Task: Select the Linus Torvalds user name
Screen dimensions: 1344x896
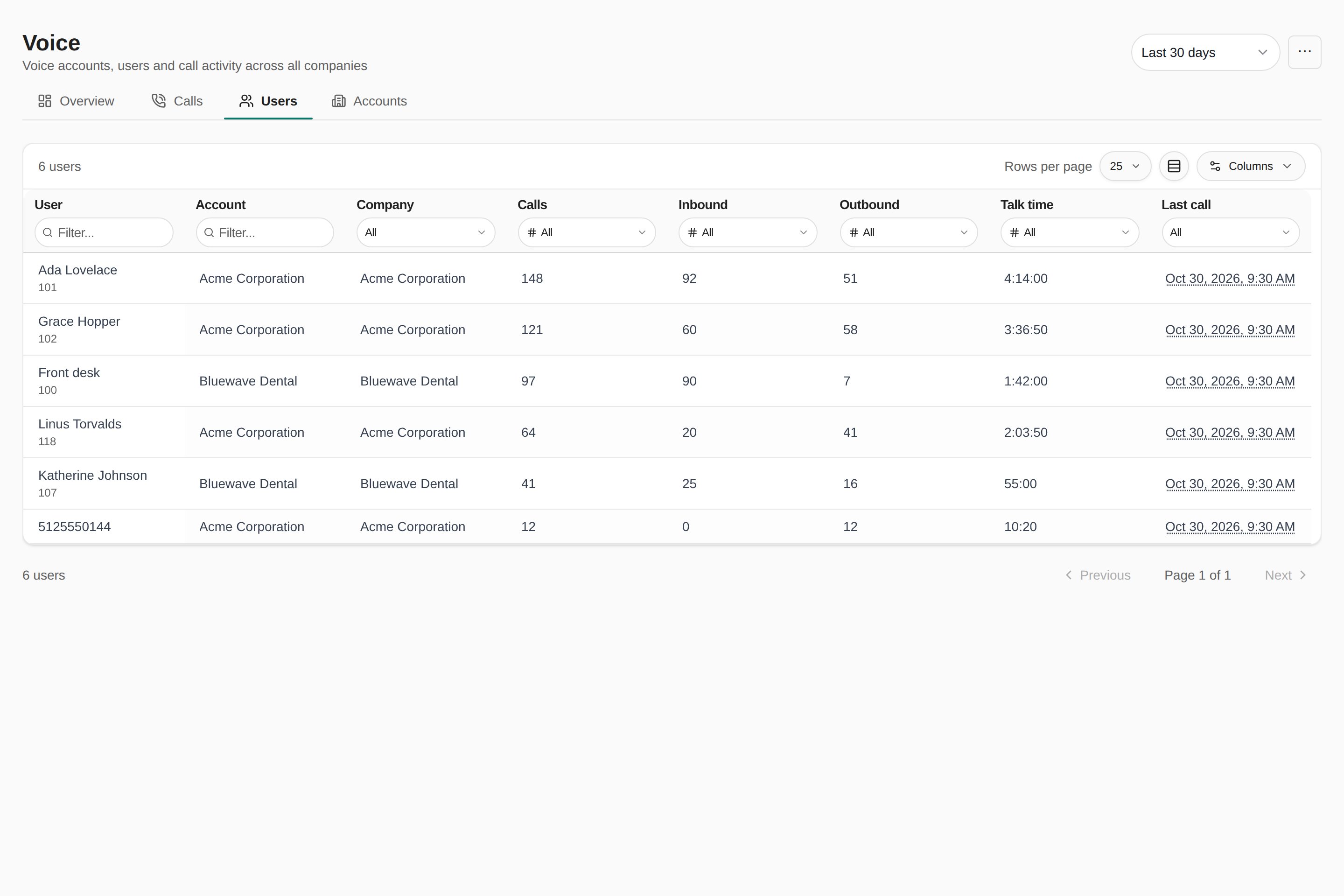Action: [x=80, y=425]
